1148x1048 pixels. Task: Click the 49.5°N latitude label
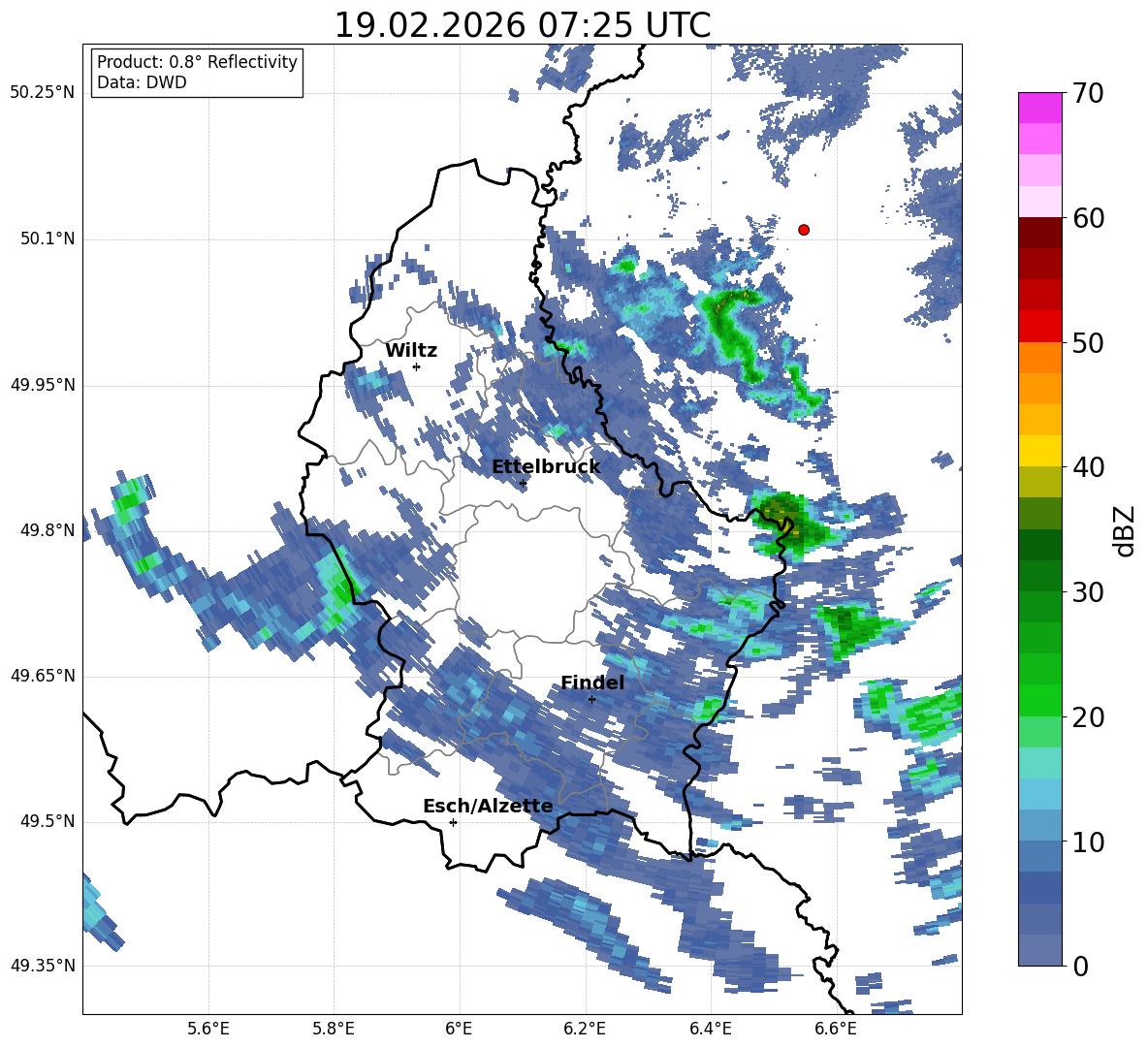coord(48,821)
